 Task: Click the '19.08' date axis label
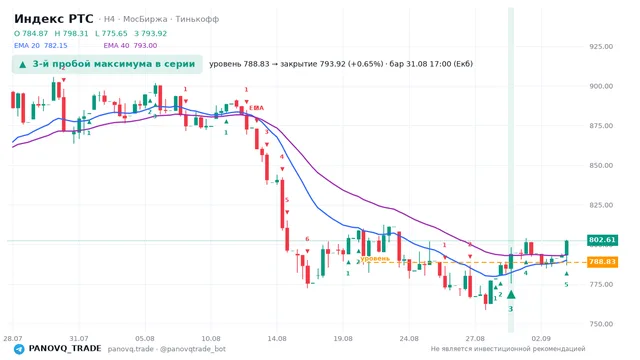[x=343, y=338]
